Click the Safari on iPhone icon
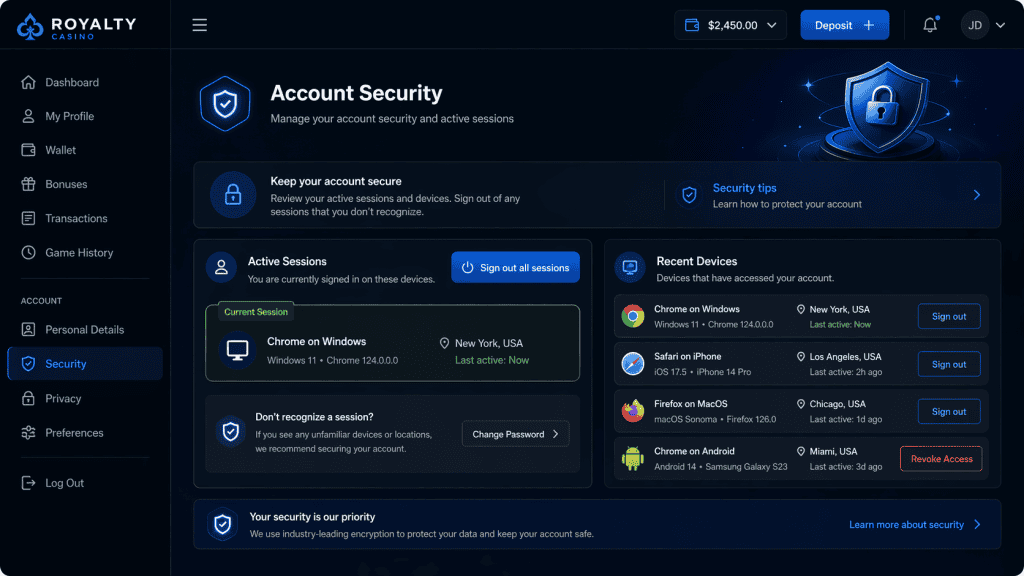1024x576 pixels. coord(632,364)
